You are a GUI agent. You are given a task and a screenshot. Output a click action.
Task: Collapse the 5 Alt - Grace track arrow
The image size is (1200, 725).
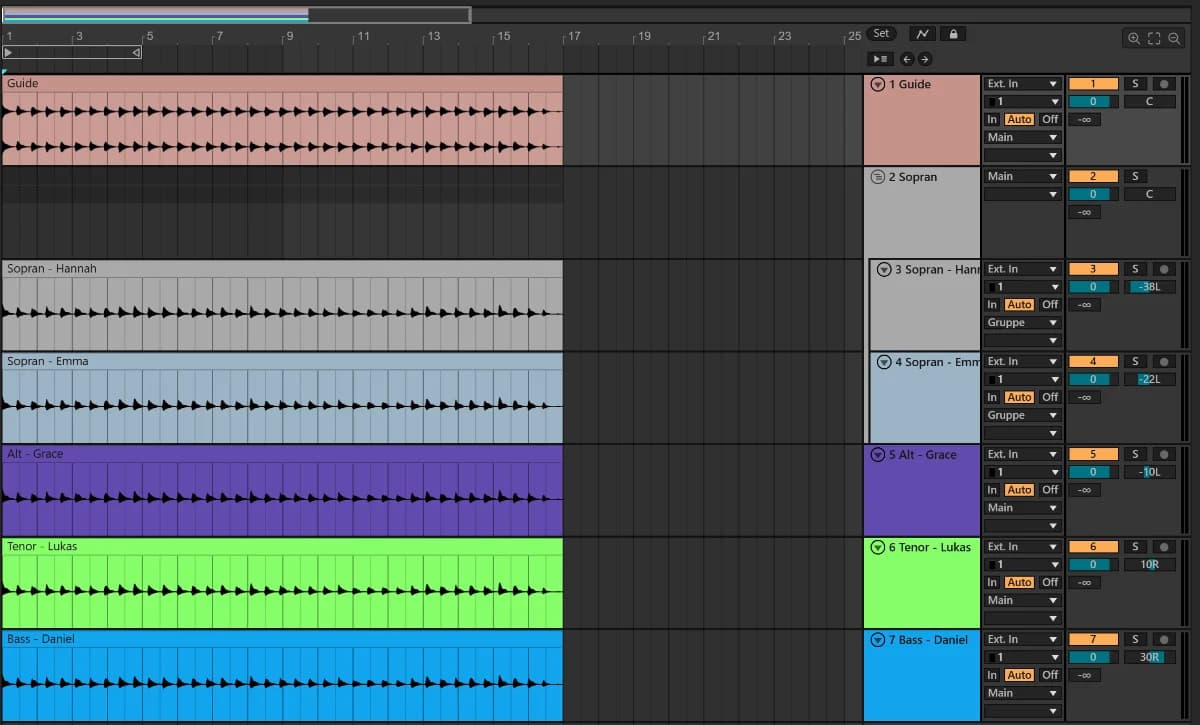coord(878,455)
